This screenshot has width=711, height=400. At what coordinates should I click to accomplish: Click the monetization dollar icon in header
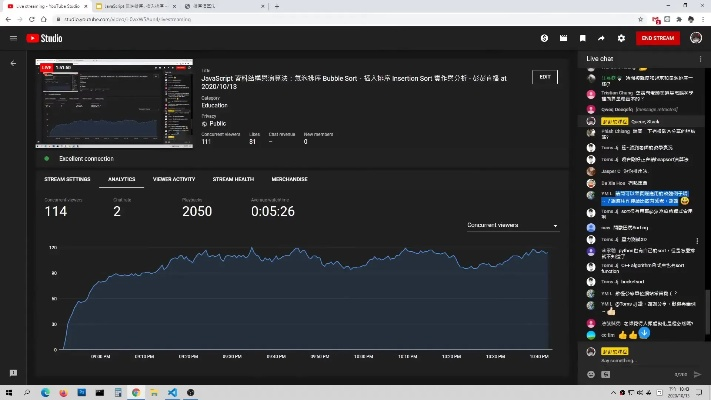tap(544, 38)
